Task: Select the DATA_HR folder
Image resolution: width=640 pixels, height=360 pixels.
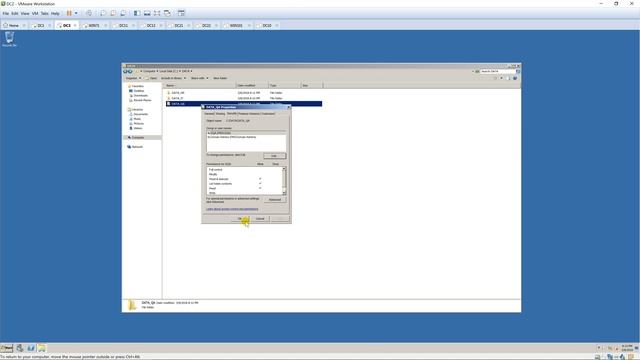Action: click(178, 93)
